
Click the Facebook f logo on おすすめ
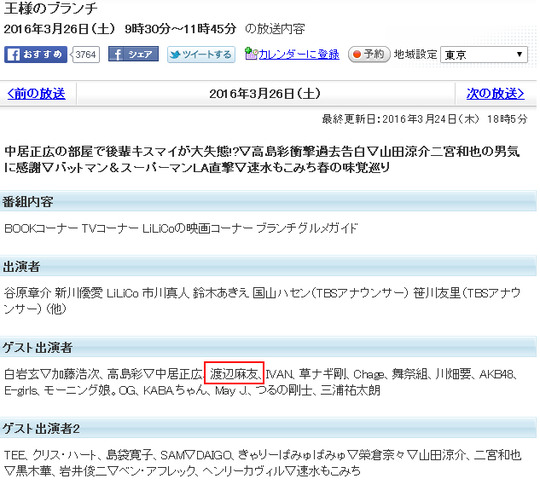[13, 55]
